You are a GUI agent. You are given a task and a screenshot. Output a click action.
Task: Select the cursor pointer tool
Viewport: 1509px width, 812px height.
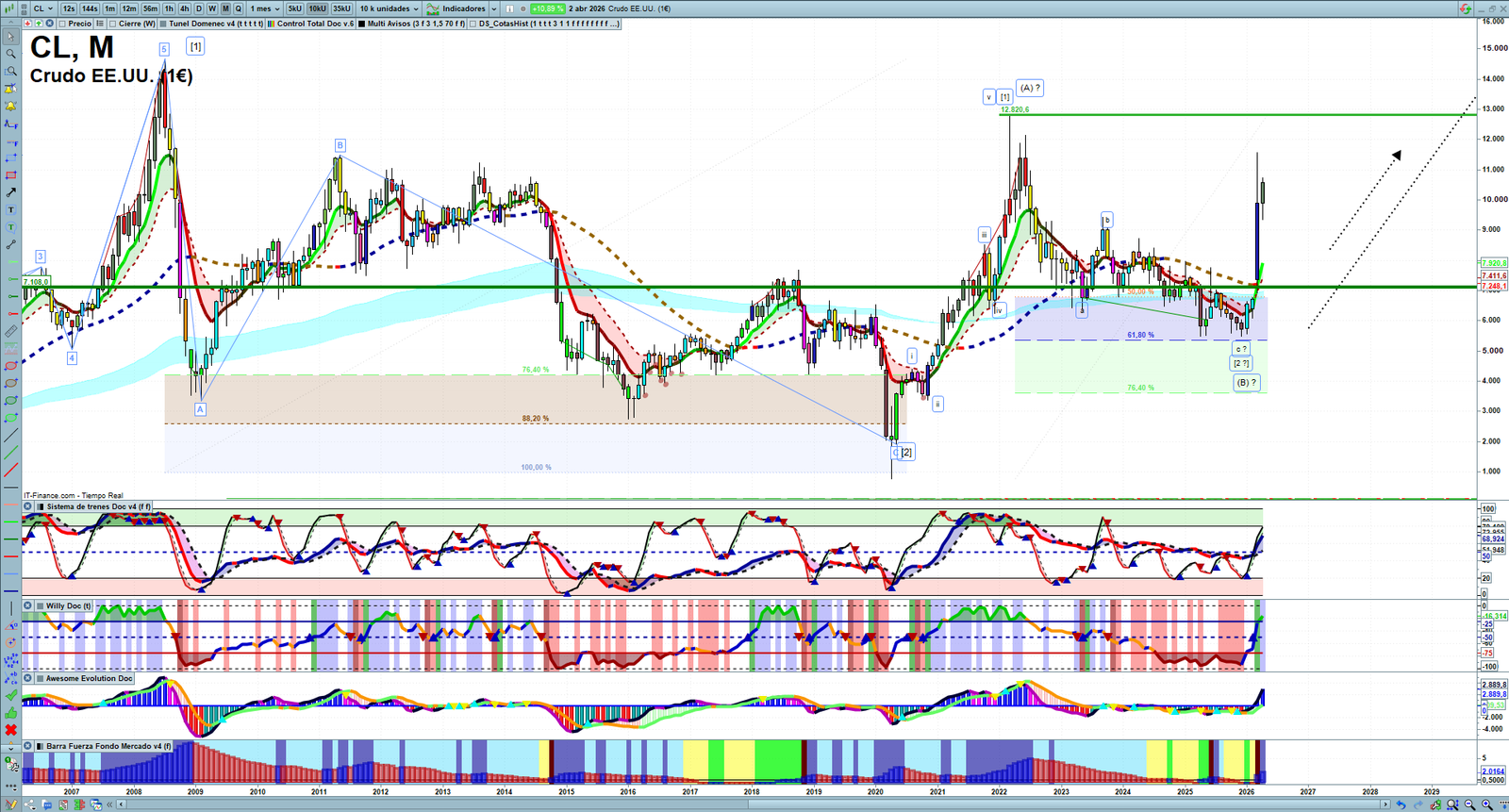(x=10, y=37)
